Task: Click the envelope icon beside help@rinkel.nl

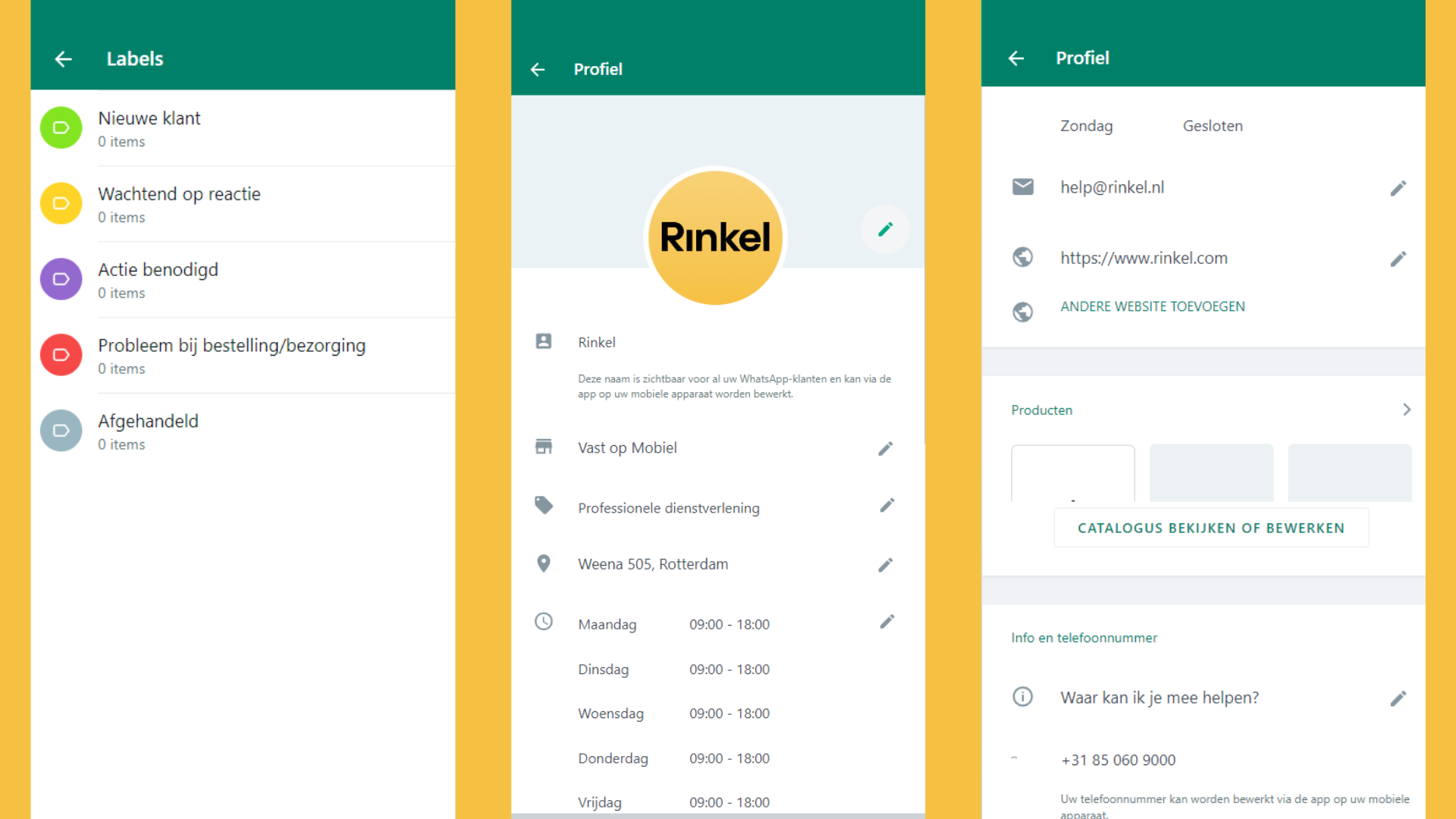Action: click(x=1023, y=187)
